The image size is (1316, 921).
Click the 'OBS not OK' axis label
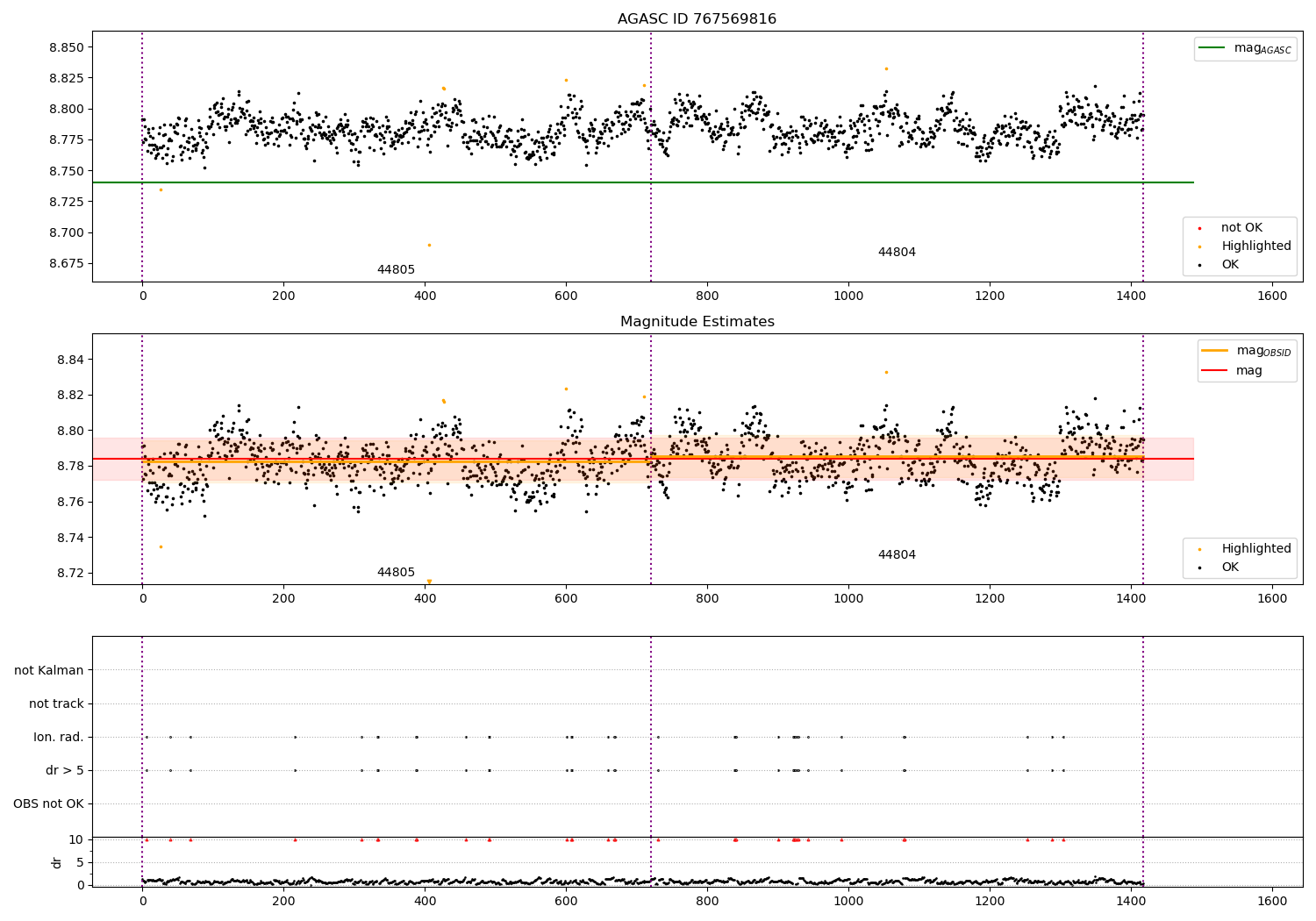click(48, 804)
